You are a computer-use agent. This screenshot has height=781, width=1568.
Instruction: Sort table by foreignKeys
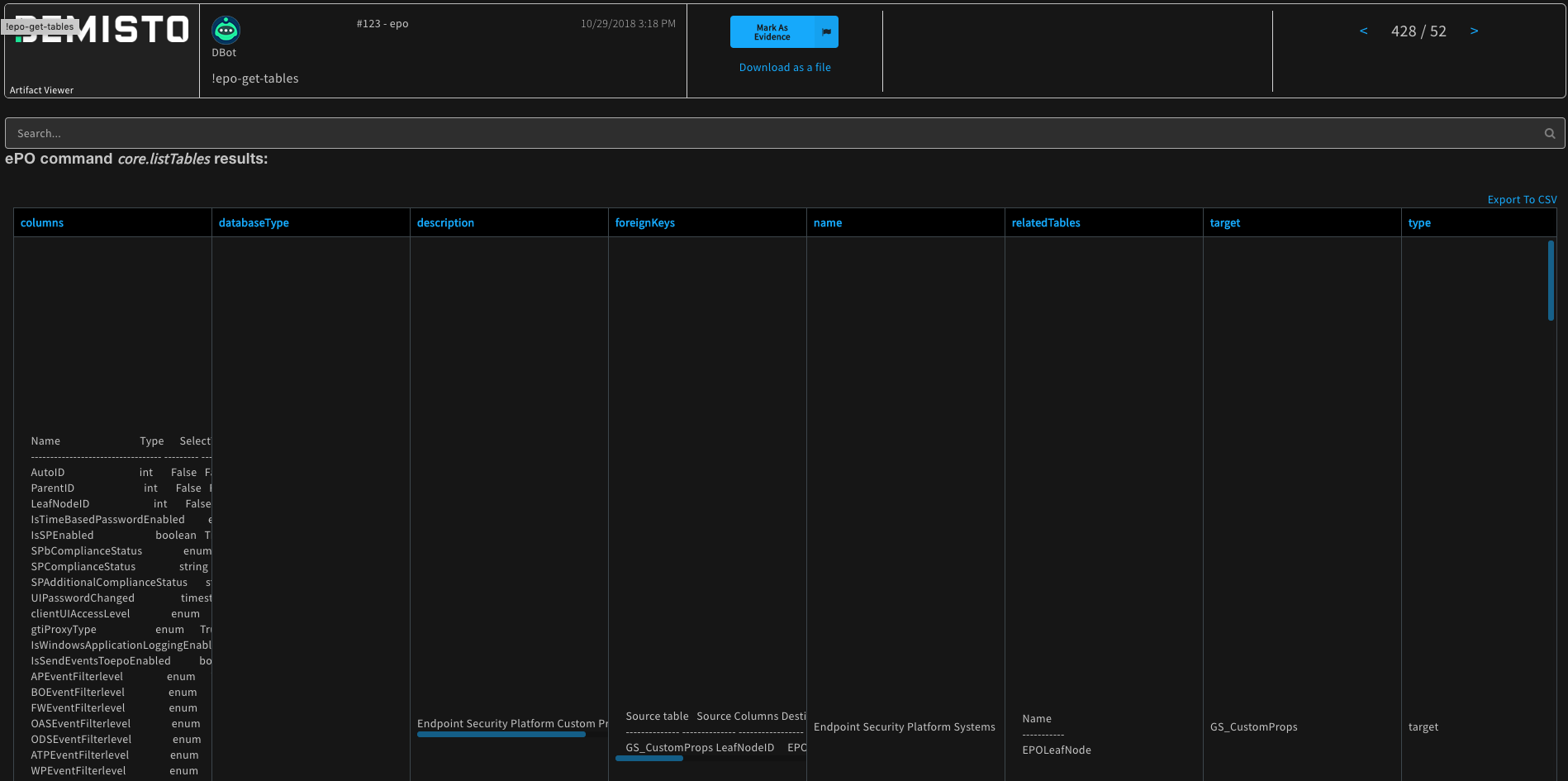[x=645, y=222]
